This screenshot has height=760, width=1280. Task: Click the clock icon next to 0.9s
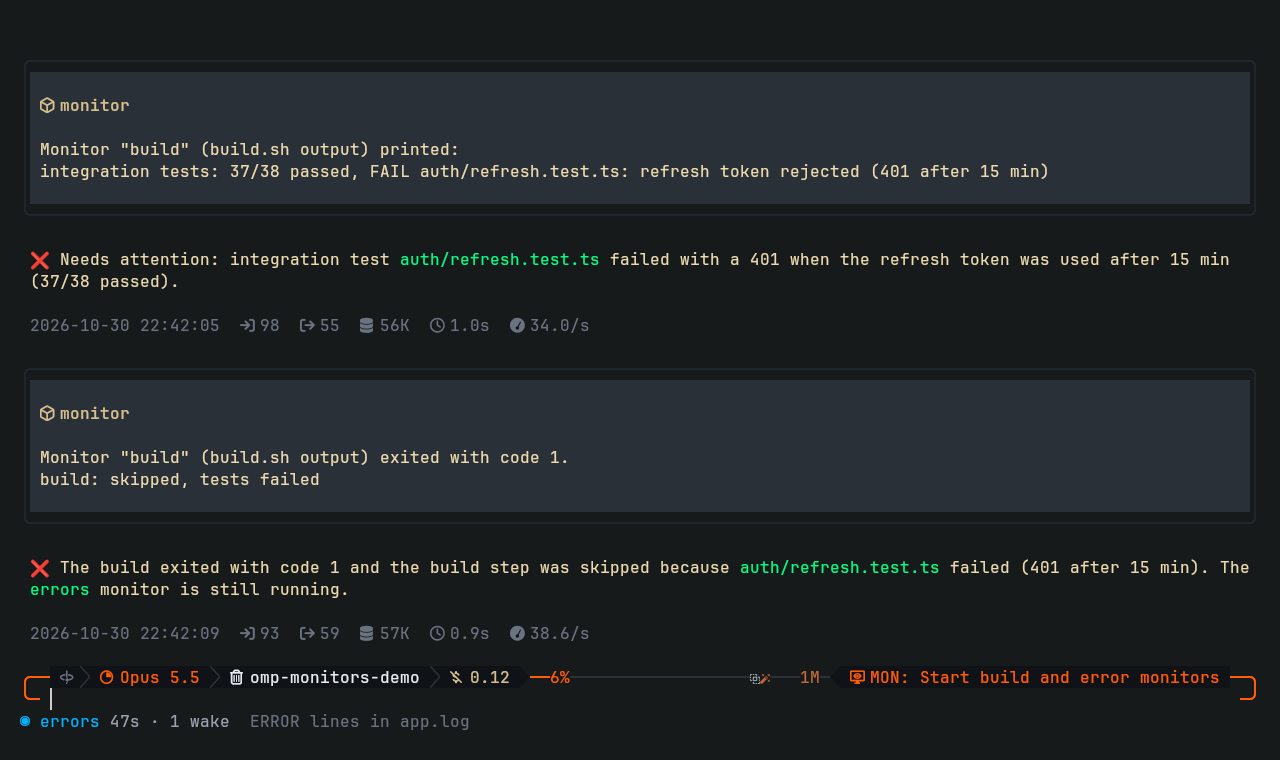click(x=437, y=633)
